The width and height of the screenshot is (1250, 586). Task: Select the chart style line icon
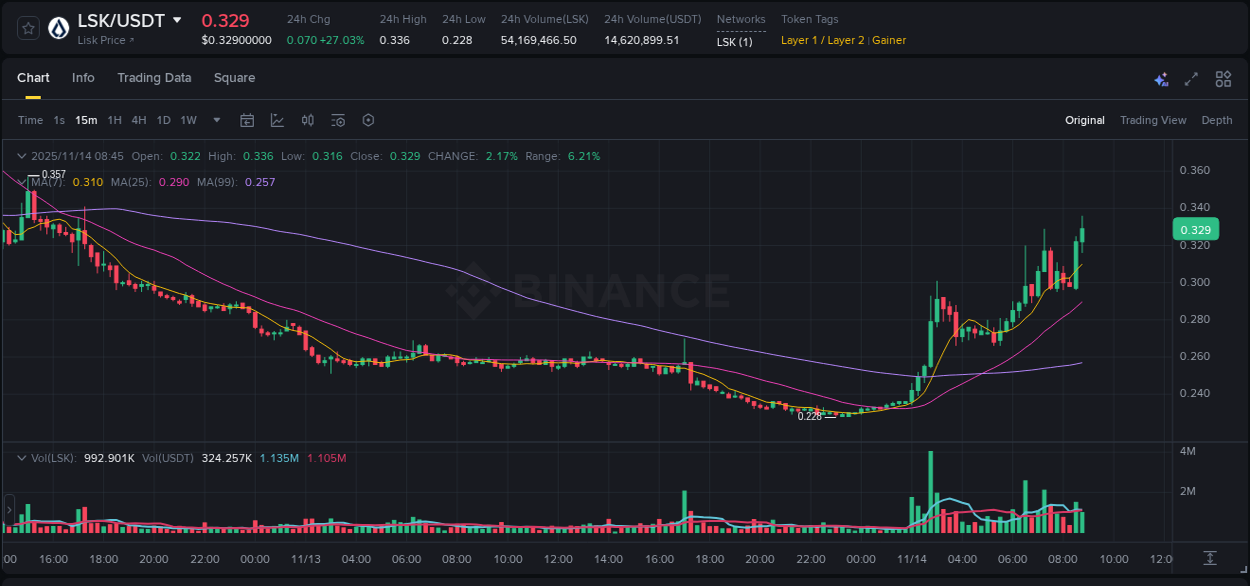[x=277, y=120]
